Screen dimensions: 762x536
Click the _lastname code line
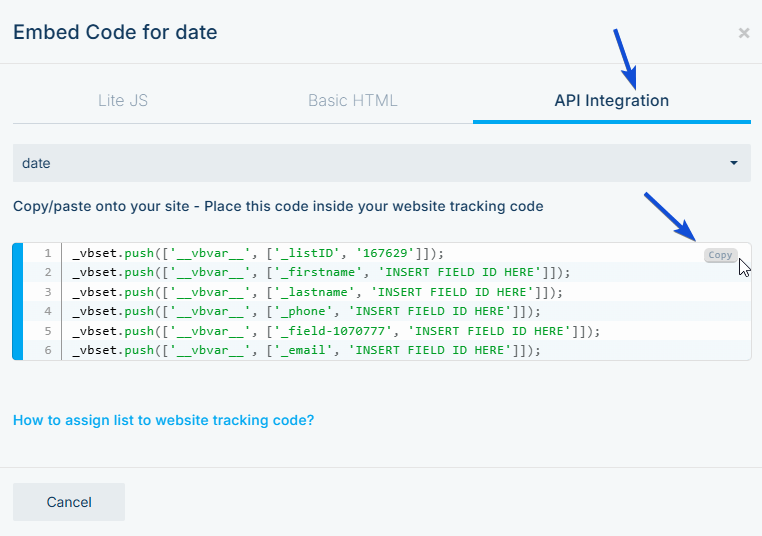pyautogui.click(x=317, y=292)
